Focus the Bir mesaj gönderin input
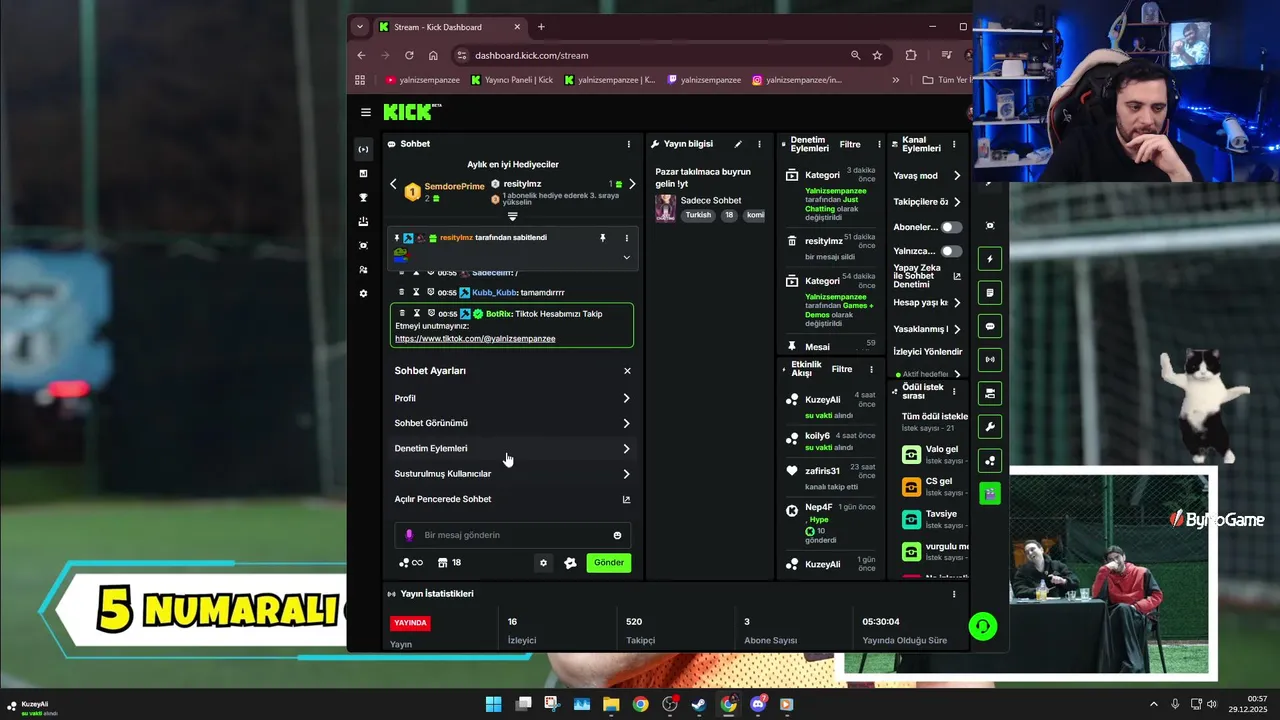Image resolution: width=1280 pixels, height=720 pixels. pyautogui.click(x=510, y=535)
